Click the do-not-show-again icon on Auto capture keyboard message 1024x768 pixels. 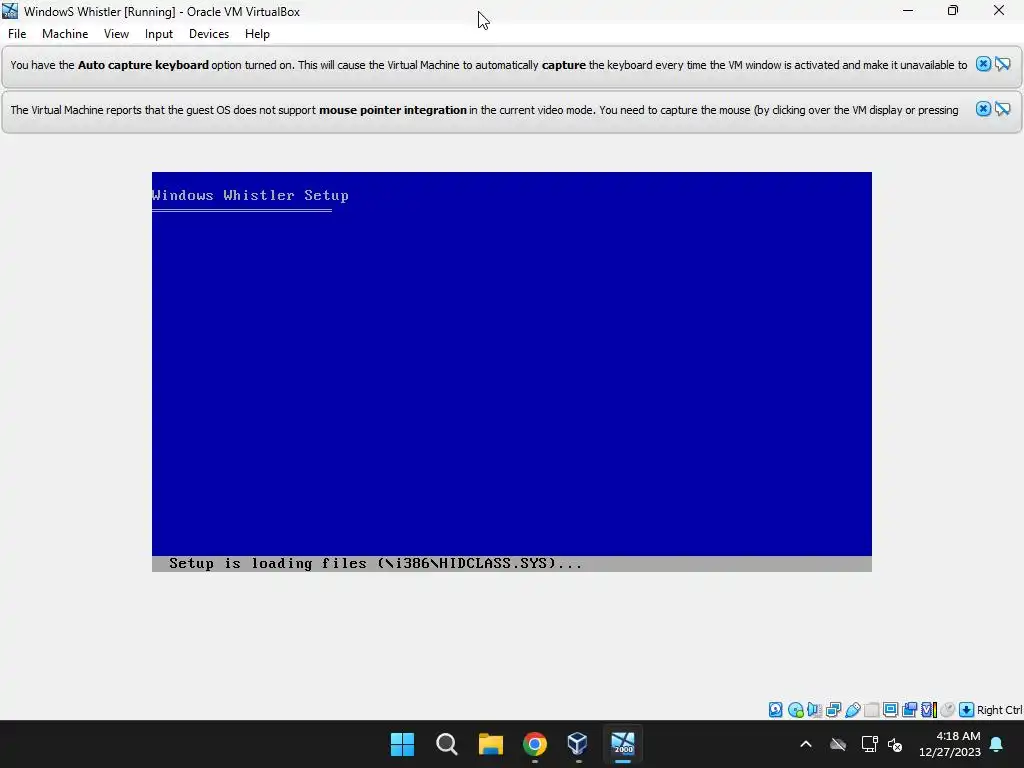coord(1002,64)
